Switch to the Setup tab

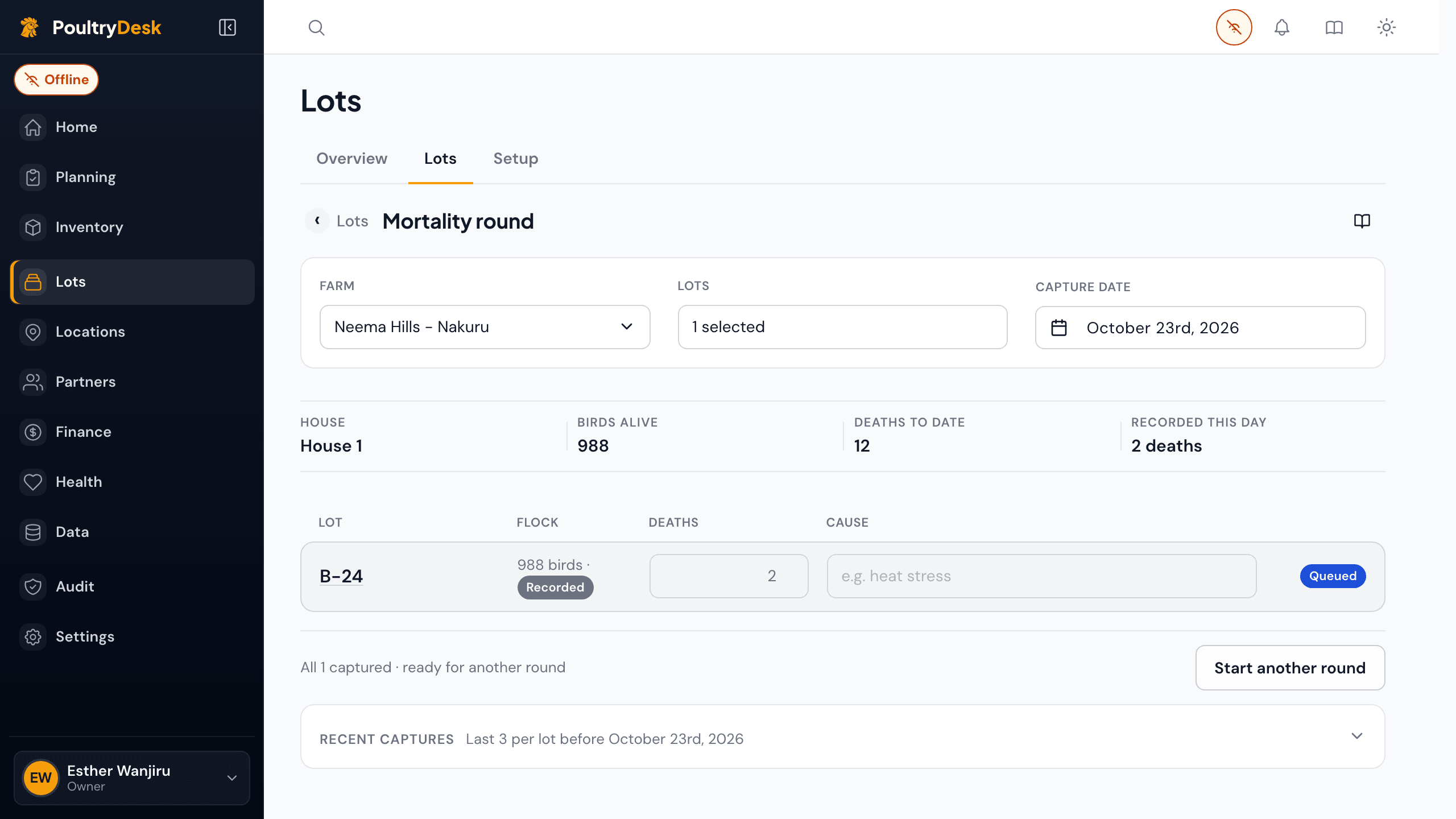[515, 159]
